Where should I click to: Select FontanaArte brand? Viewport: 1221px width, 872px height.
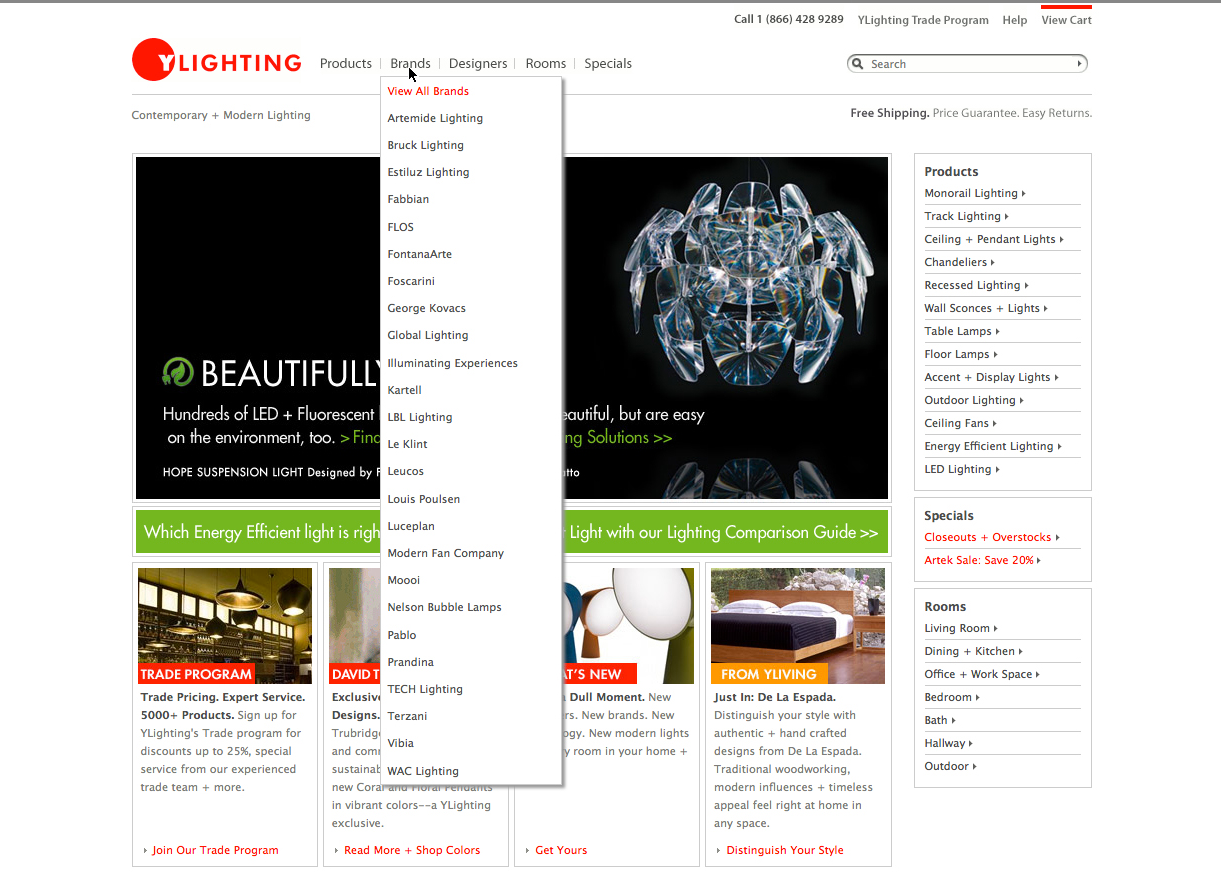420,254
